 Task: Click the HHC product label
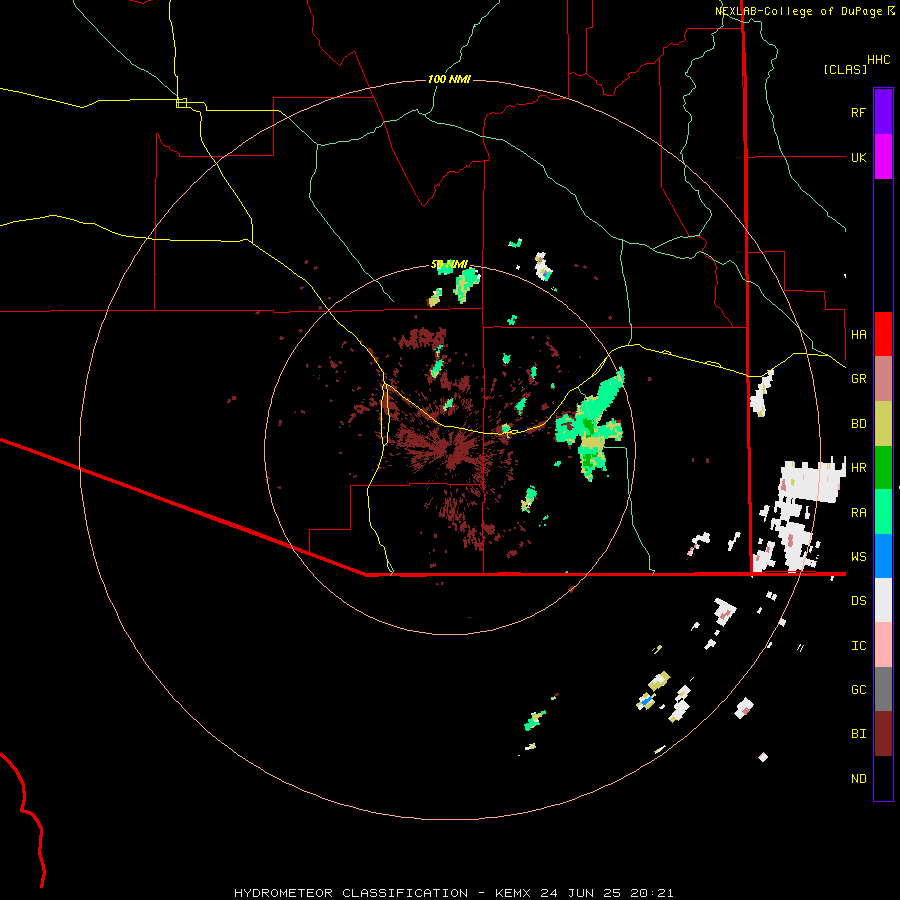(879, 60)
